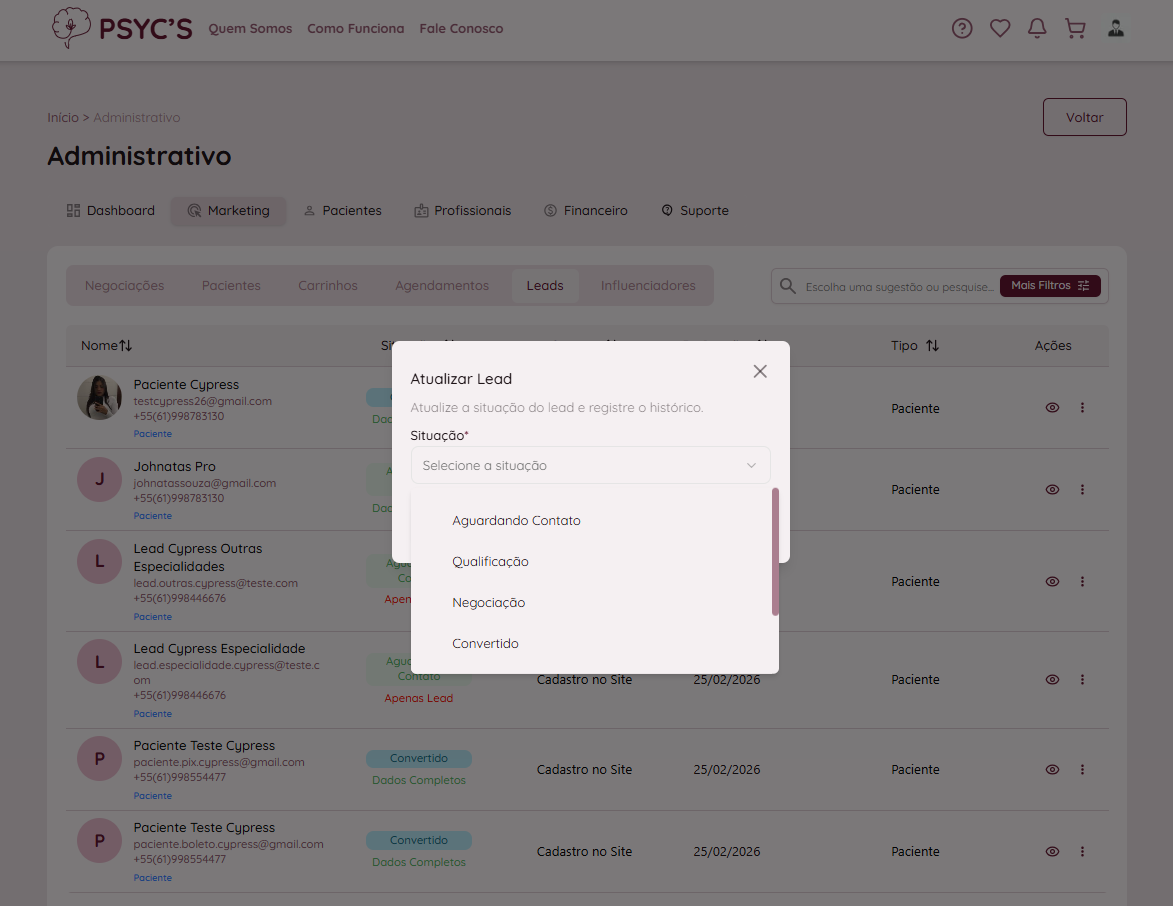Click the PSYC'S logo

click(122, 29)
